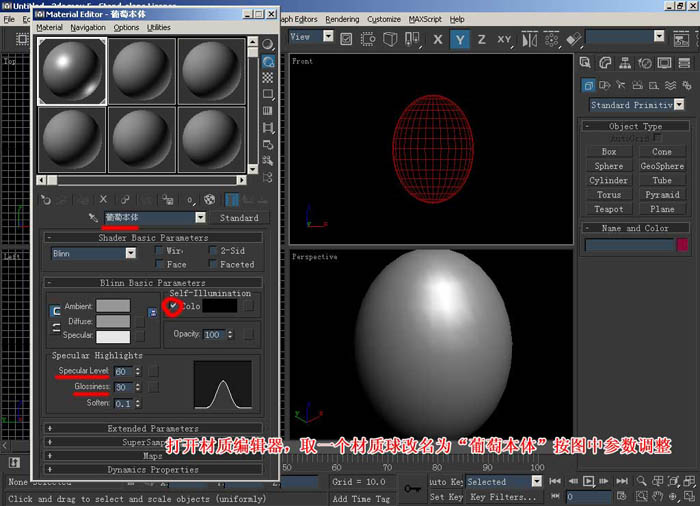The height and width of the screenshot is (506, 700).
Task: Open the MAXScript menu
Action: 425,19
